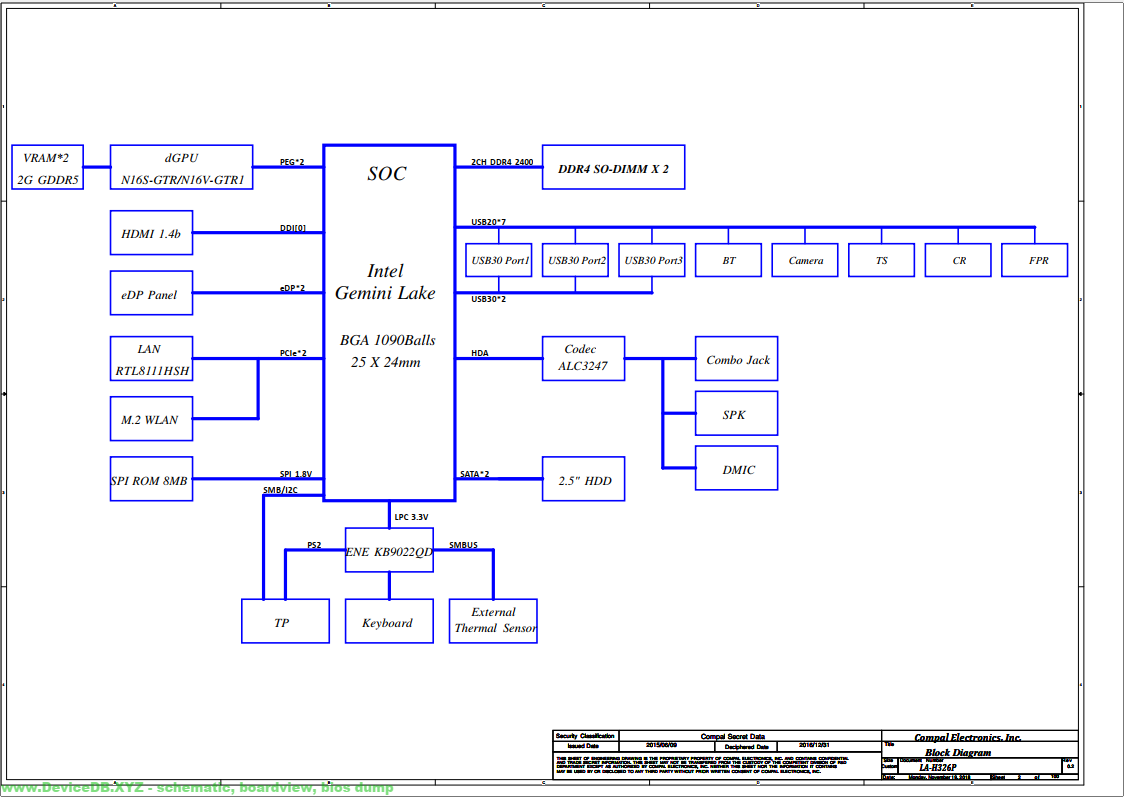Select the USB30*2 bus label
The image size is (1124, 797).
(488, 299)
